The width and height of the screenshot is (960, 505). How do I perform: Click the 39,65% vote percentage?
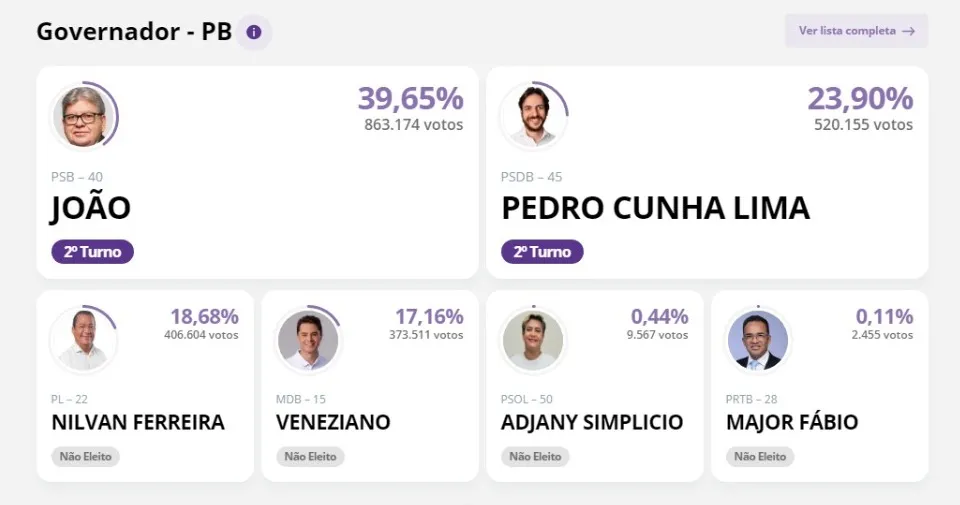[411, 99]
